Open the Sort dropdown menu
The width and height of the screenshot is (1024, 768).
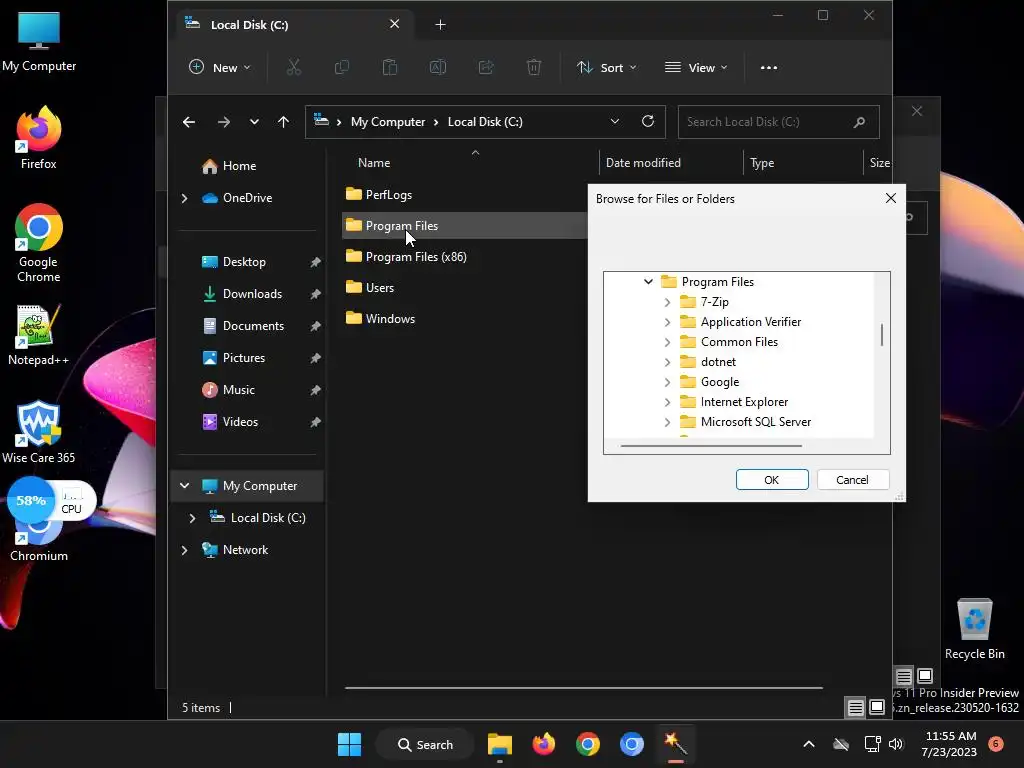pos(607,67)
